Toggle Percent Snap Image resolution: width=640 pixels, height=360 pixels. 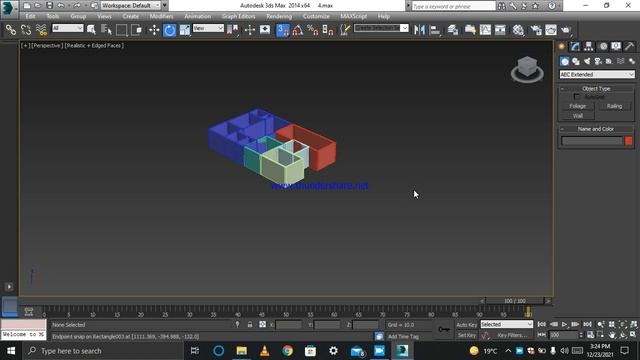313,29
